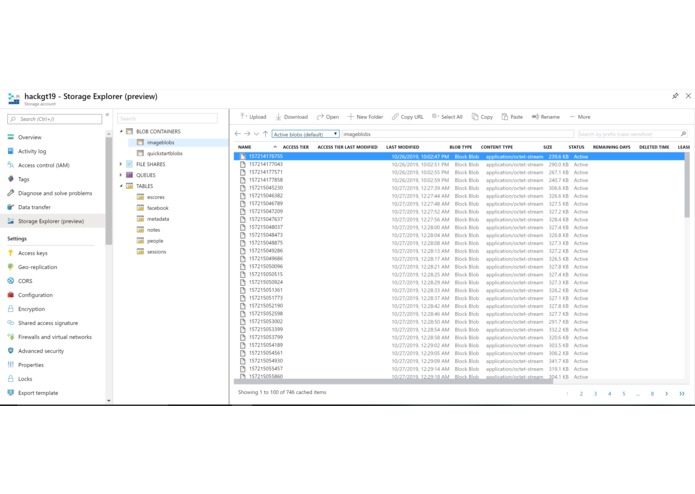The image size is (695, 494).
Task: Click the prefix search magnifier icon
Action: tap(683, 134)
